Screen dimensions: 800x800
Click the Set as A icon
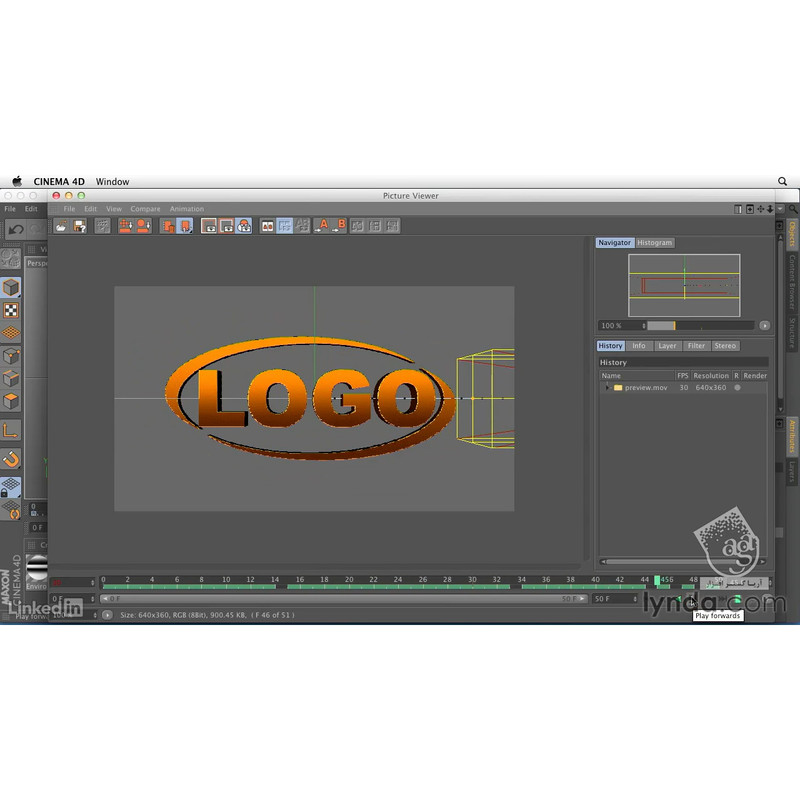click(321, 226)
